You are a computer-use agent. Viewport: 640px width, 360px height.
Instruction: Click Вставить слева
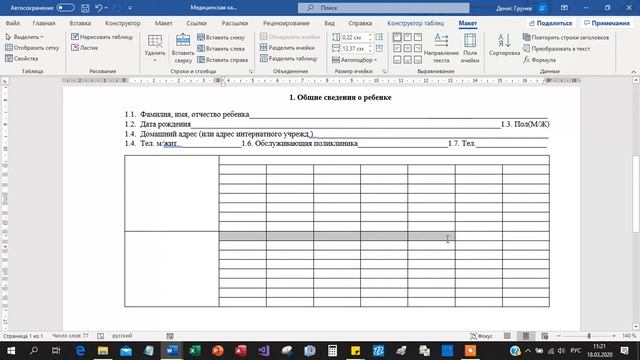[221, 49]
